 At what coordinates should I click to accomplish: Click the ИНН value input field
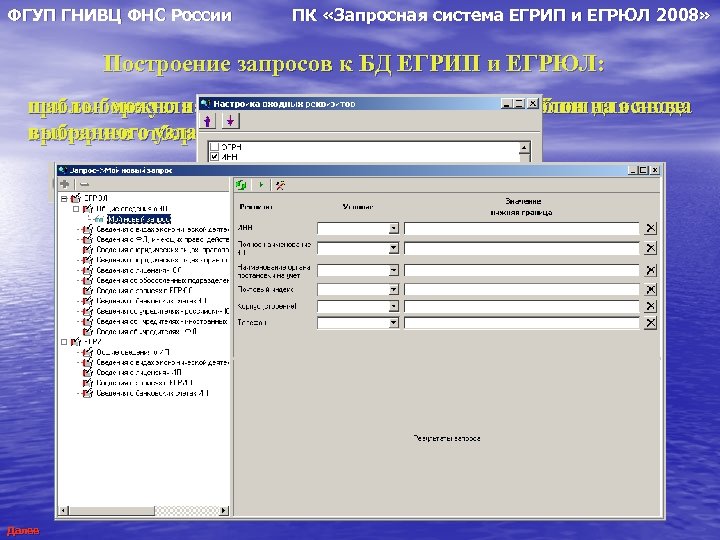pos(522,228)
